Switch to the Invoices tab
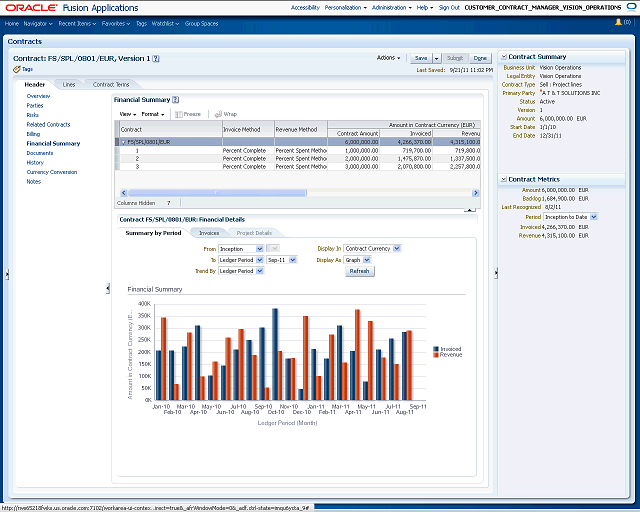 tap(209, 233)
